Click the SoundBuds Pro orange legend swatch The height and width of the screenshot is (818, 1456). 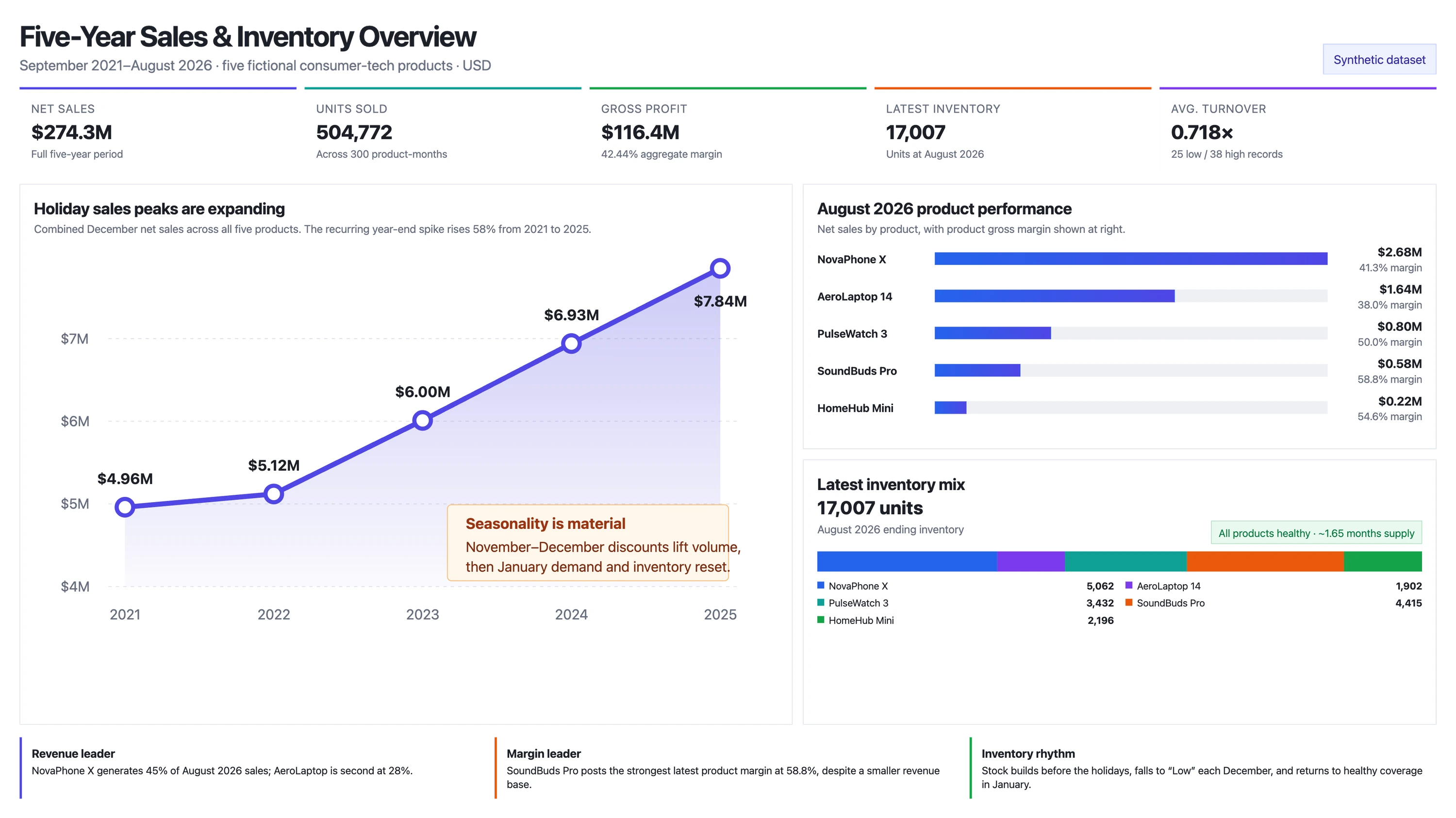pos(1129,602)
